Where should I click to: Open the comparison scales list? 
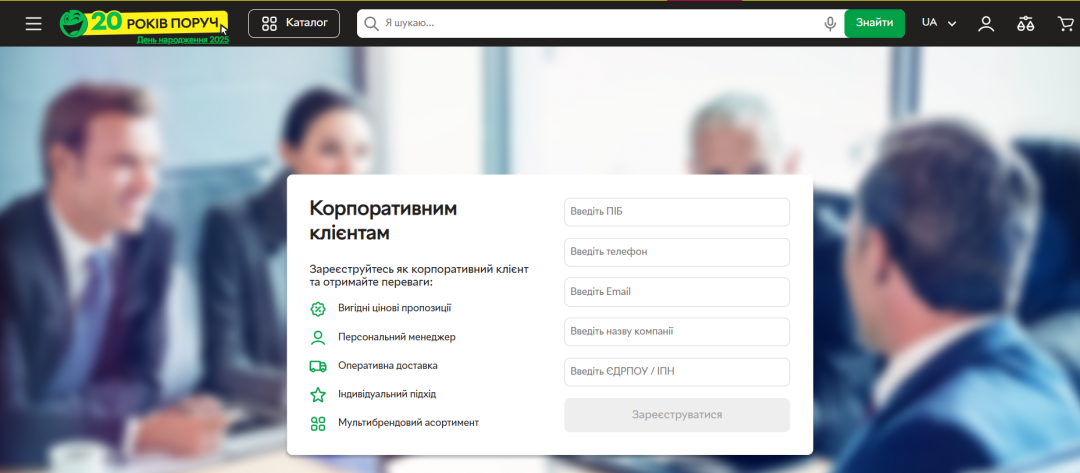click(x=1026, y=23)
